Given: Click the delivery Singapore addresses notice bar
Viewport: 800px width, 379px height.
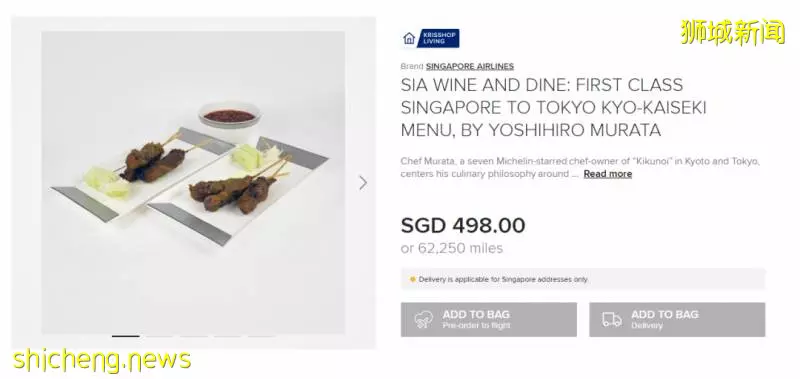Looking at the screenshot, I should [x=583, y=279].
